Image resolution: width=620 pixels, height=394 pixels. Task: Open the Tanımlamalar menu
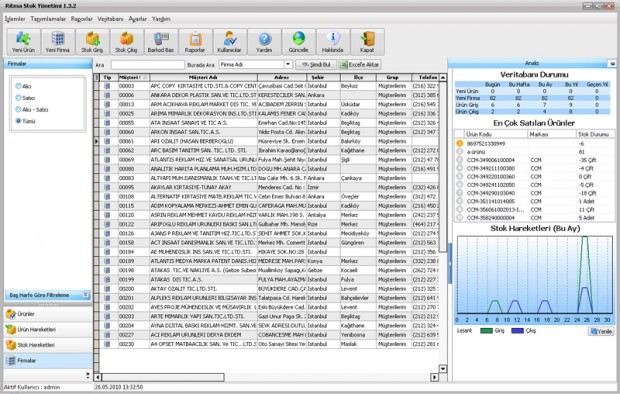48,19
